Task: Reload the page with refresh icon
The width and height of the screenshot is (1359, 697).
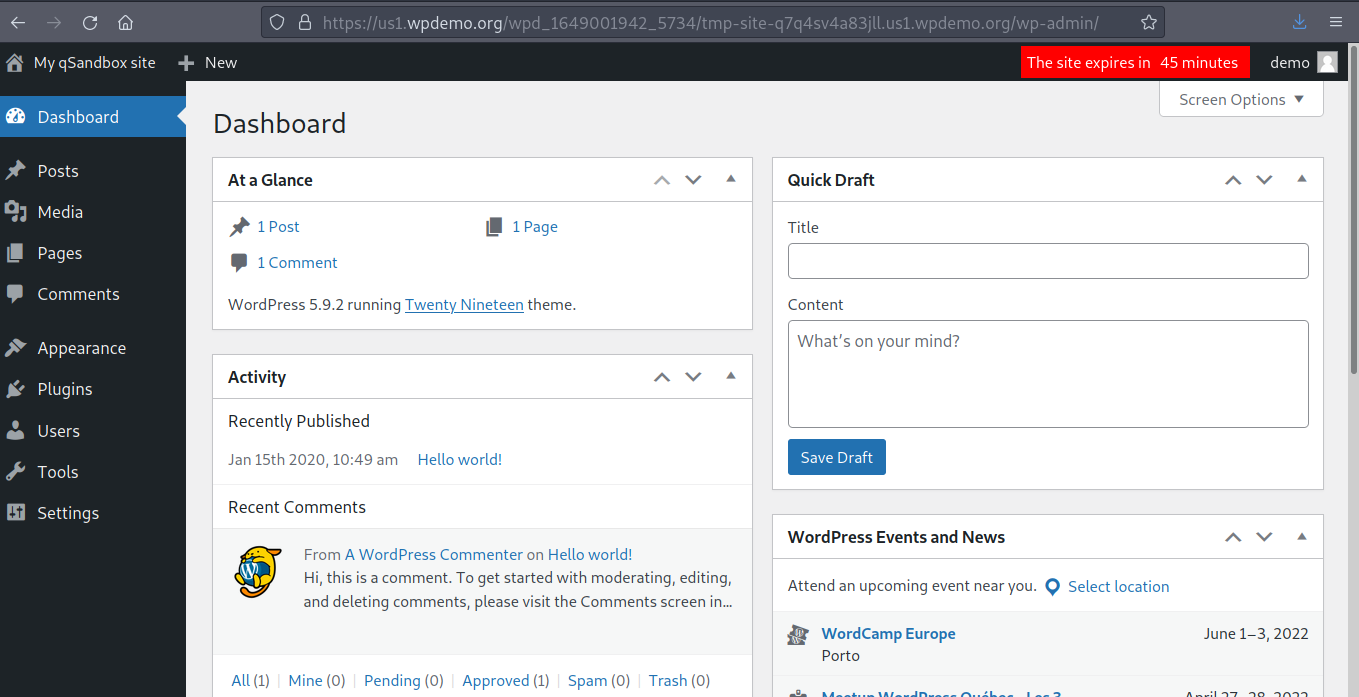Action: [90, 22]
